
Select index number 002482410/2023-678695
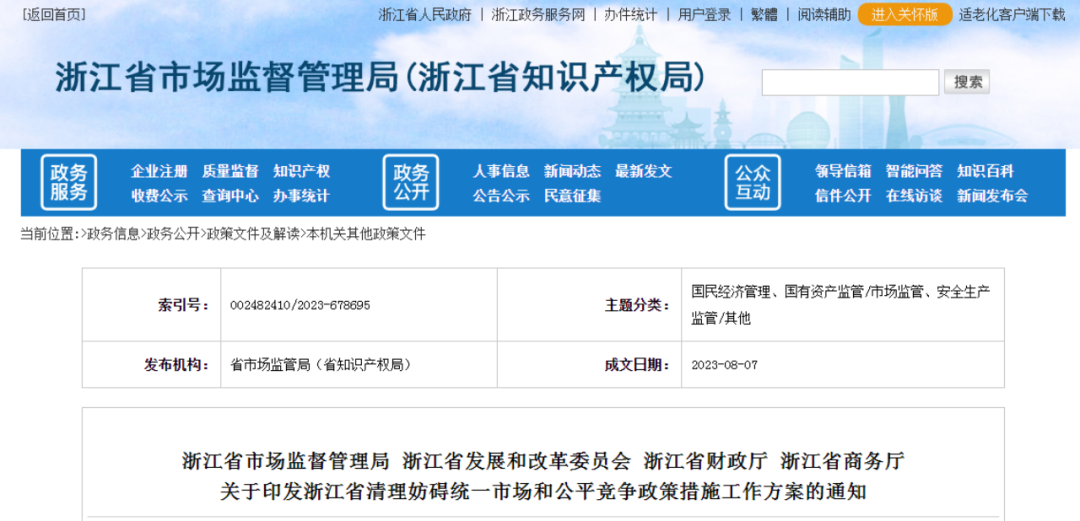(300, 305)
